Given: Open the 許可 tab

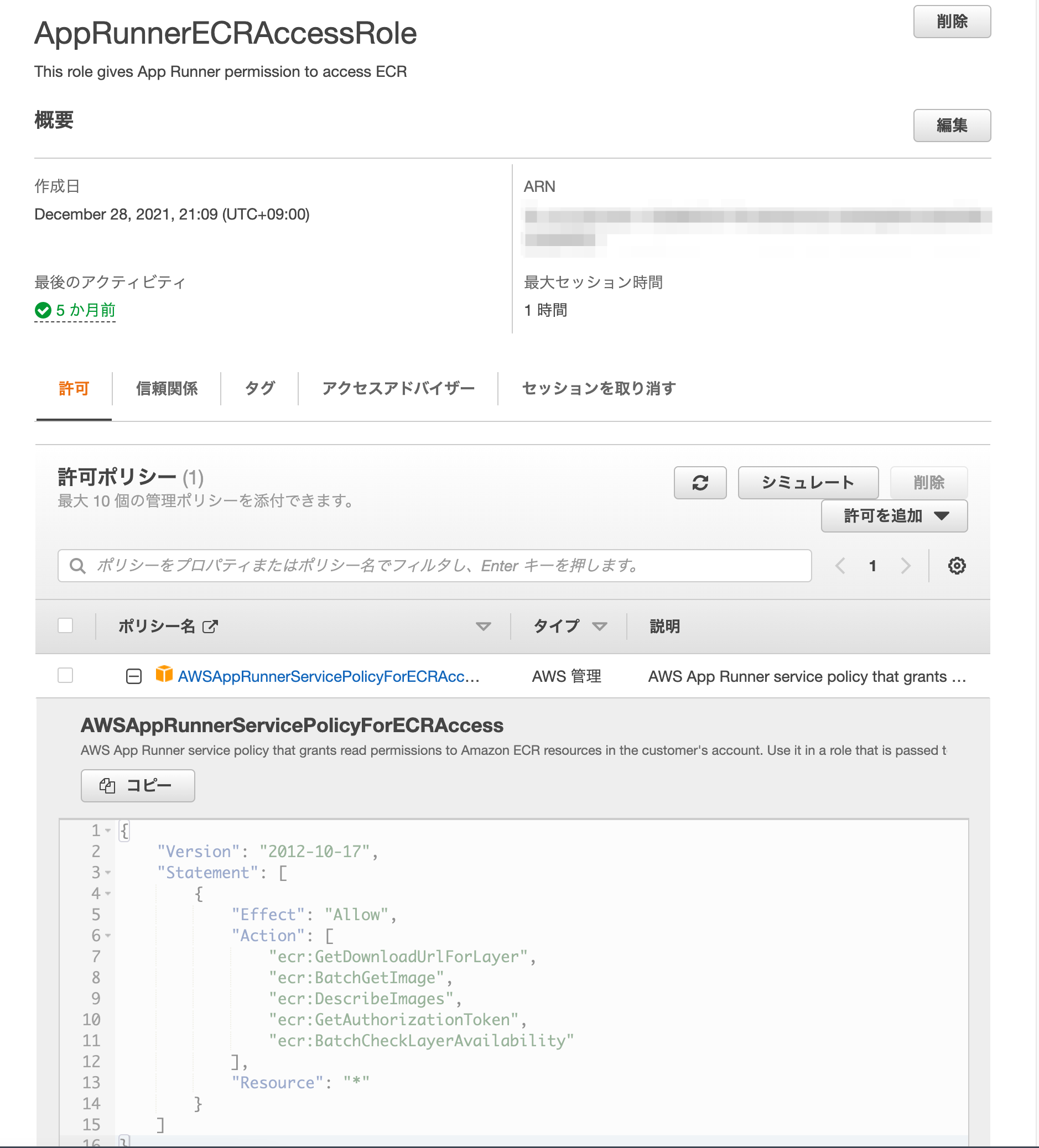Looking at the screenshot, I should click(74, 388).
